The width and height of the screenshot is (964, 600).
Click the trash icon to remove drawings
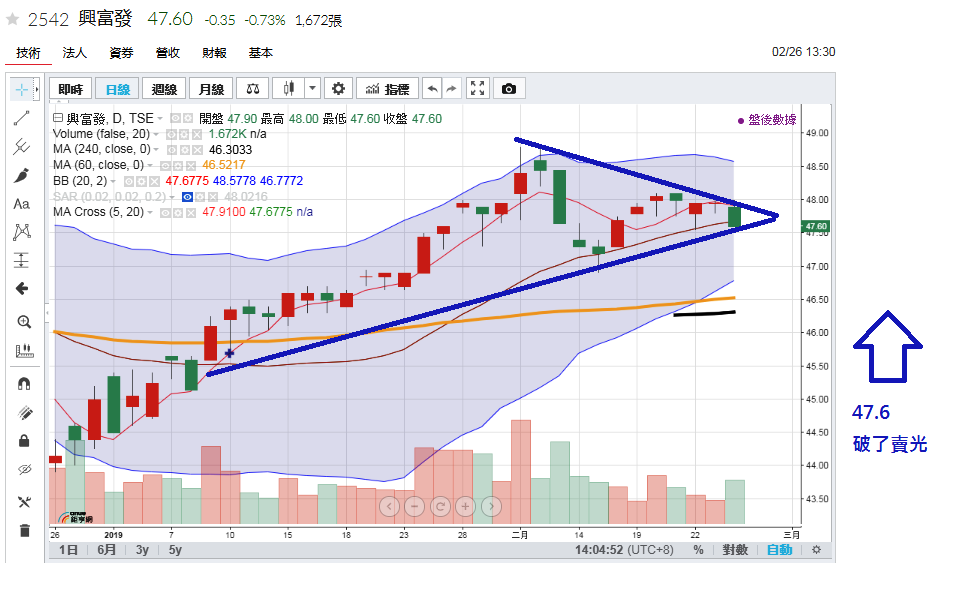pos(24,530)
